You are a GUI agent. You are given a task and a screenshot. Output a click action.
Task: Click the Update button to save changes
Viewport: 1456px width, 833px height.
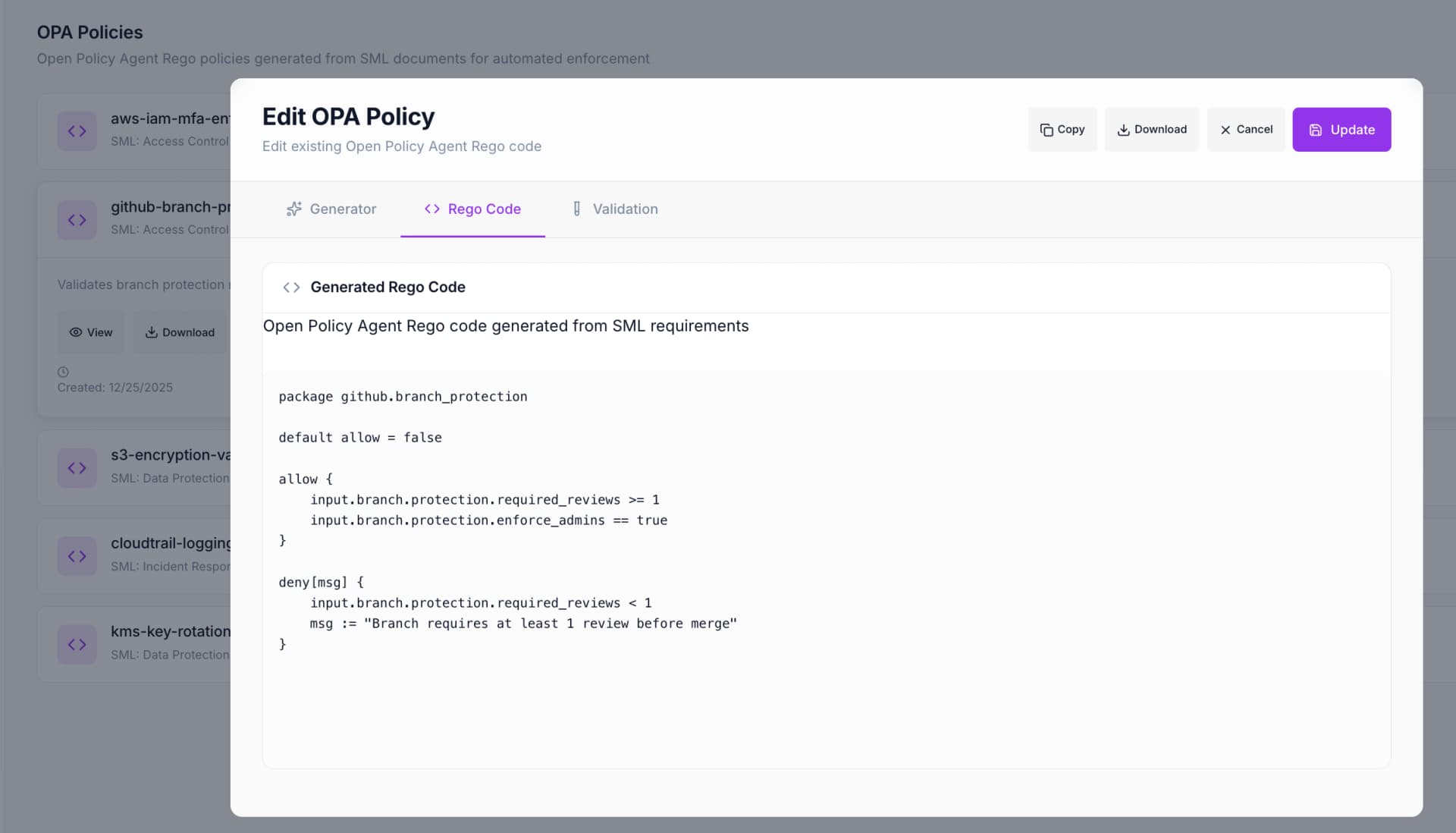point(1341,129)
